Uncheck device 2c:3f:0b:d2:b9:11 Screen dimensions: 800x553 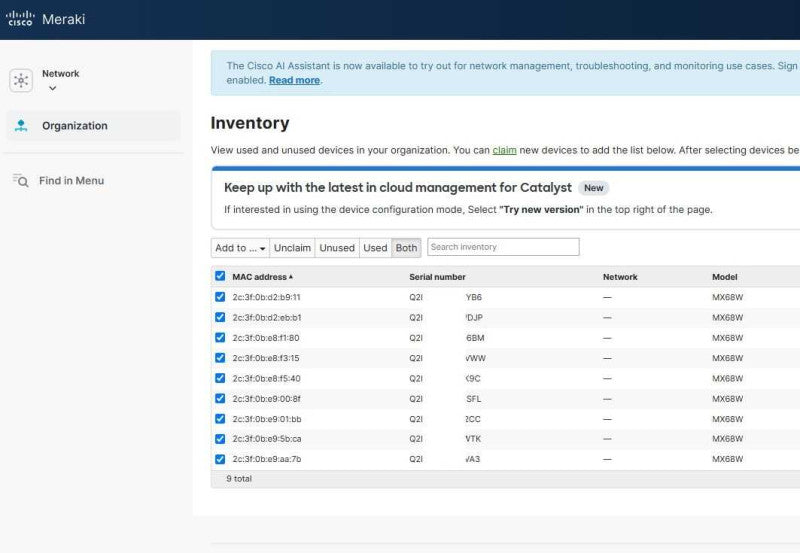coord(220,297)
